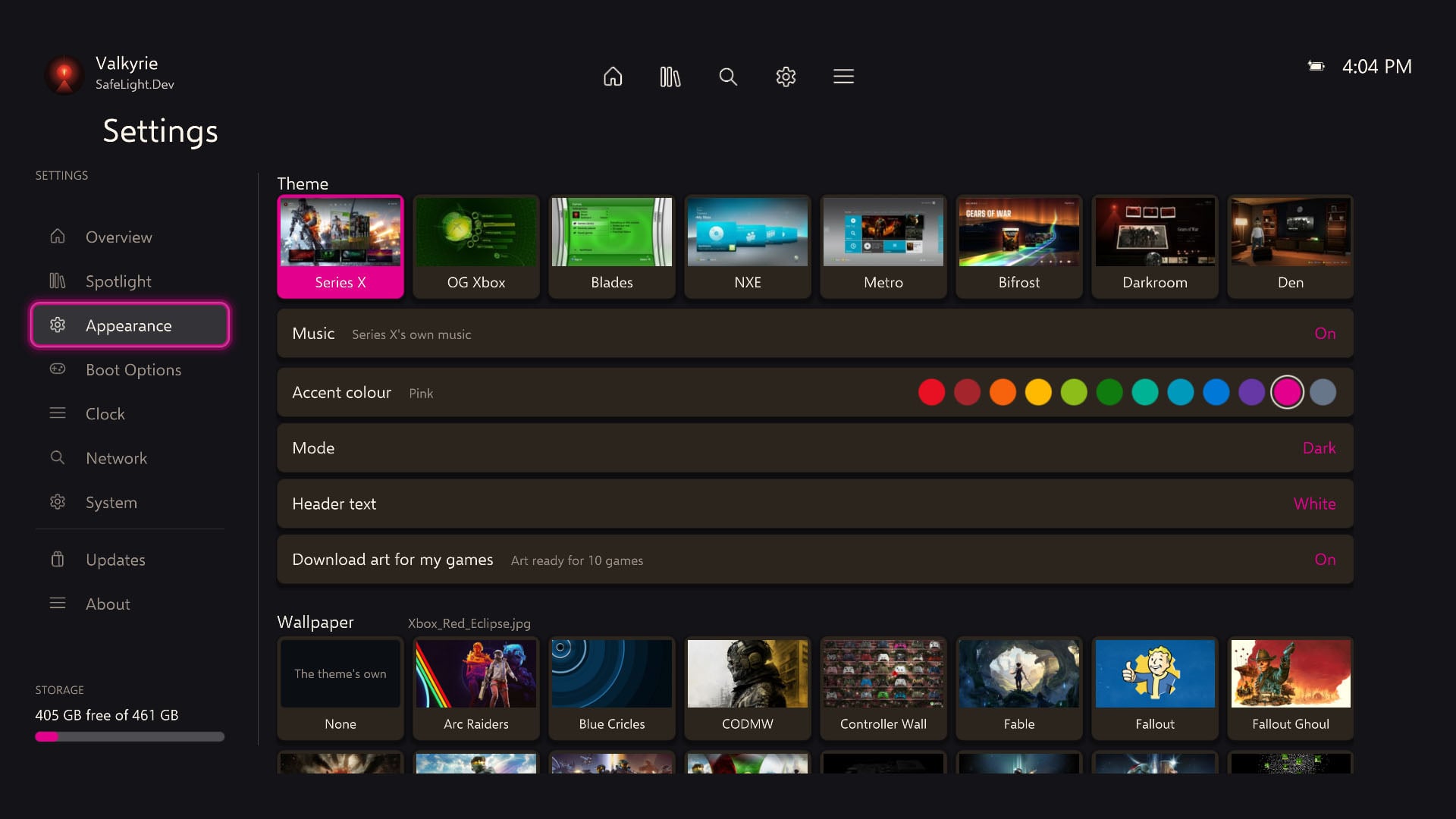Toggle Mode setting showing Dark
Screen dimensions: 1456x819
pyautogui.click(x=815, y=448)
